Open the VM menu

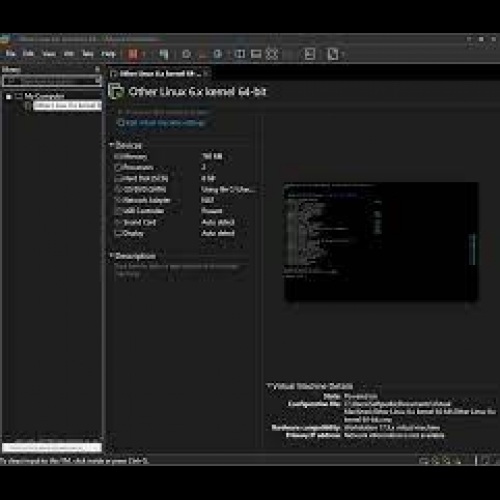pos(69,54)
